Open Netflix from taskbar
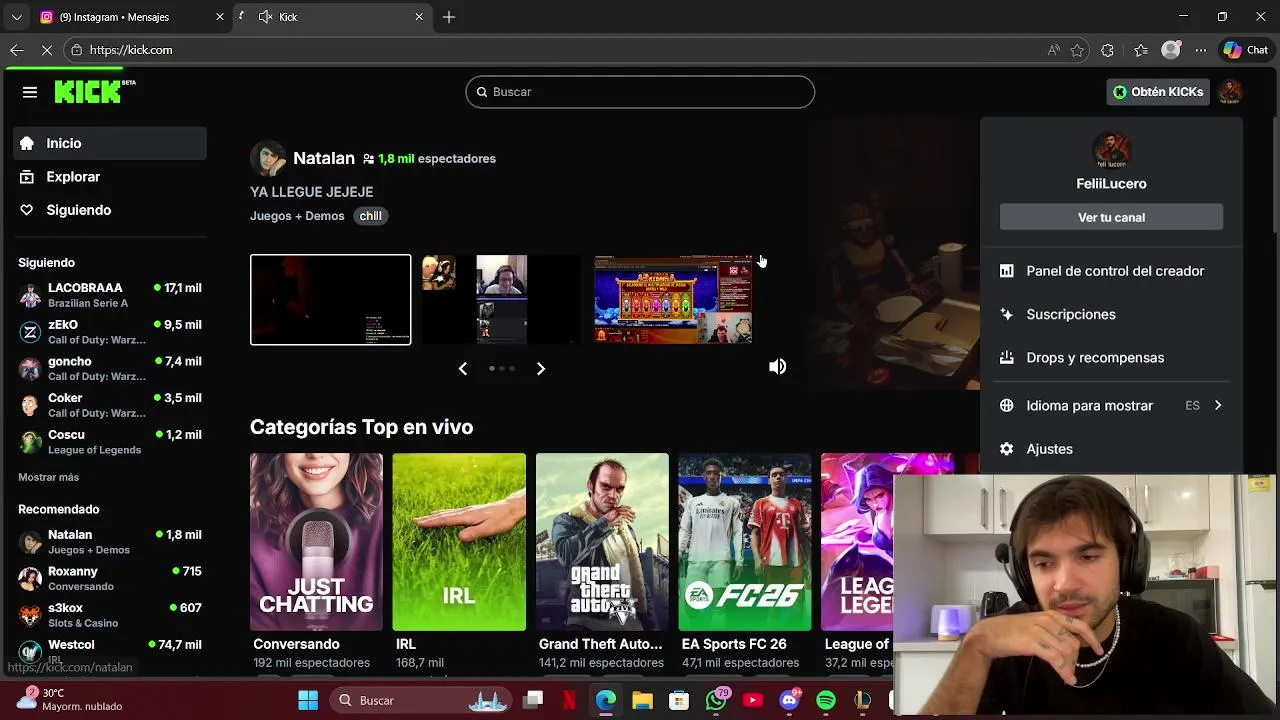 pos(569,700)
